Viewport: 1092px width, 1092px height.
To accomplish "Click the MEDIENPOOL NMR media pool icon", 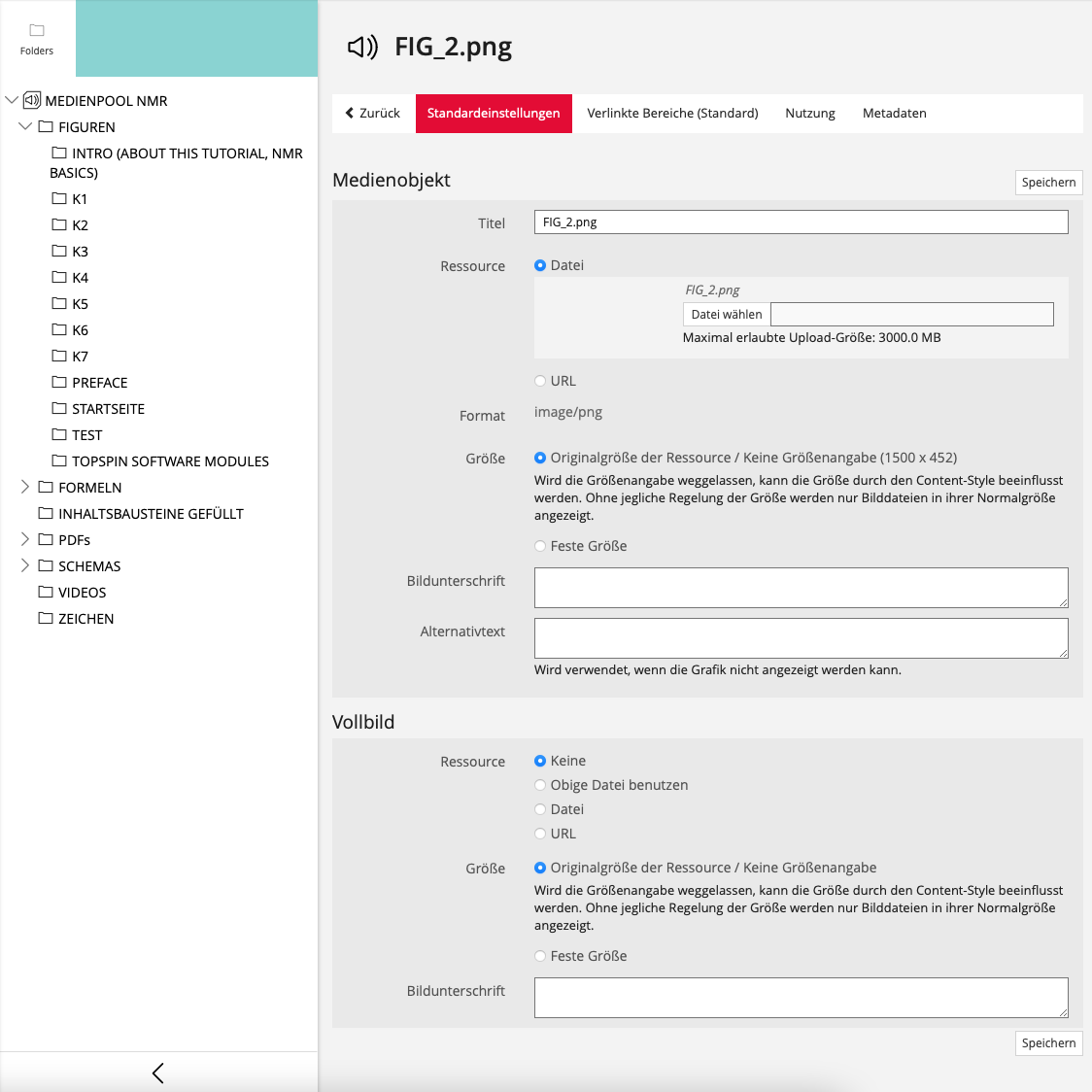I will tap(32, 100).
